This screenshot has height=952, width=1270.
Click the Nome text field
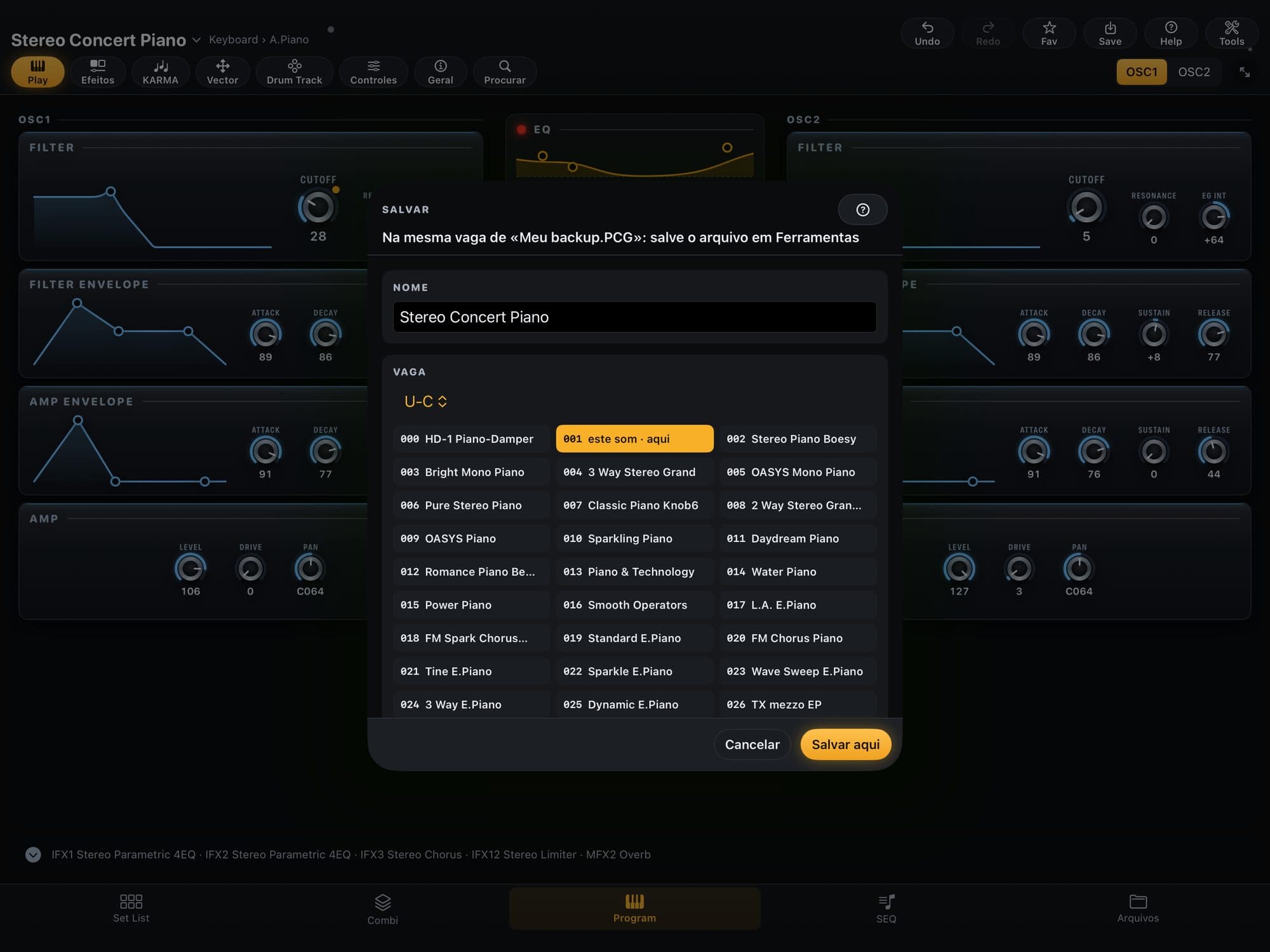tap(634, 317)
